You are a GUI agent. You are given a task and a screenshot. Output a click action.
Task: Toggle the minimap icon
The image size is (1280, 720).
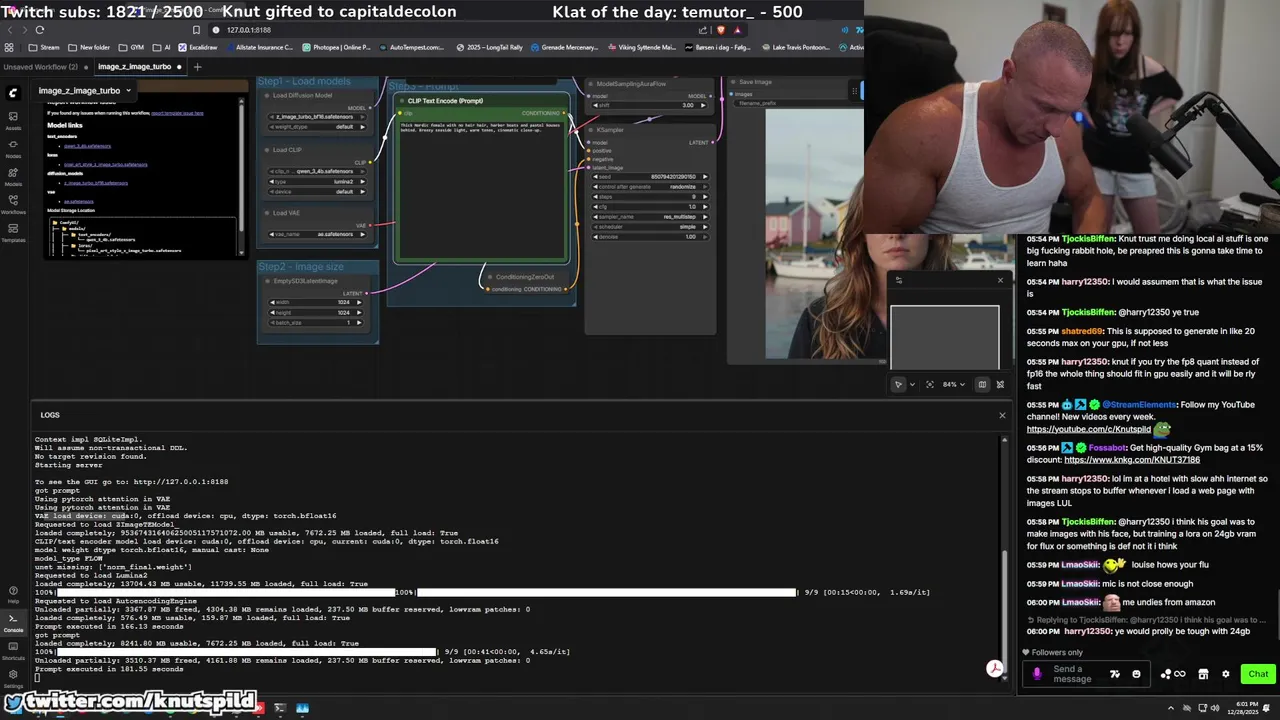coord(982,384)
